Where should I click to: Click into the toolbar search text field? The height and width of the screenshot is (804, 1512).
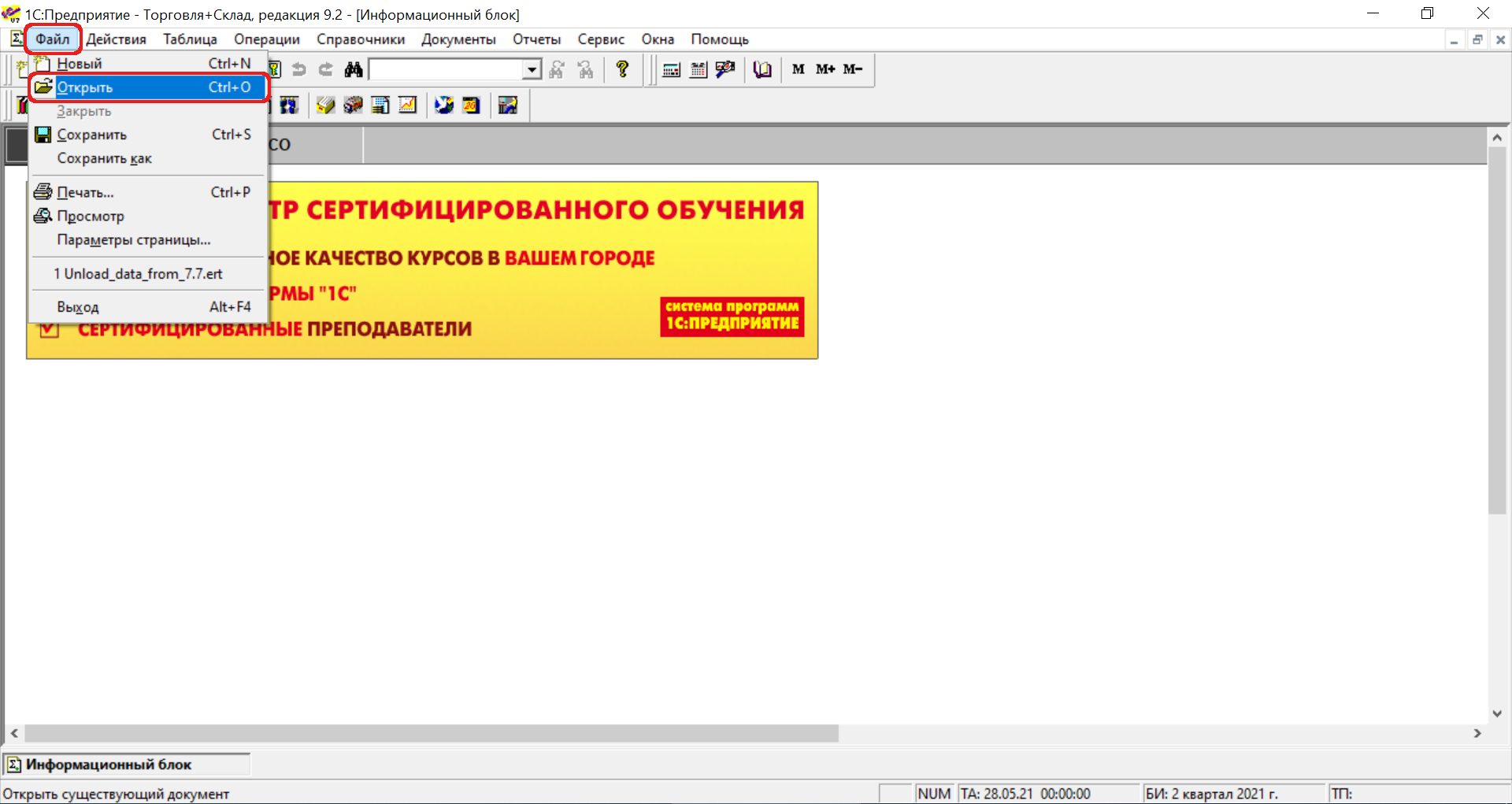(447, 70)
